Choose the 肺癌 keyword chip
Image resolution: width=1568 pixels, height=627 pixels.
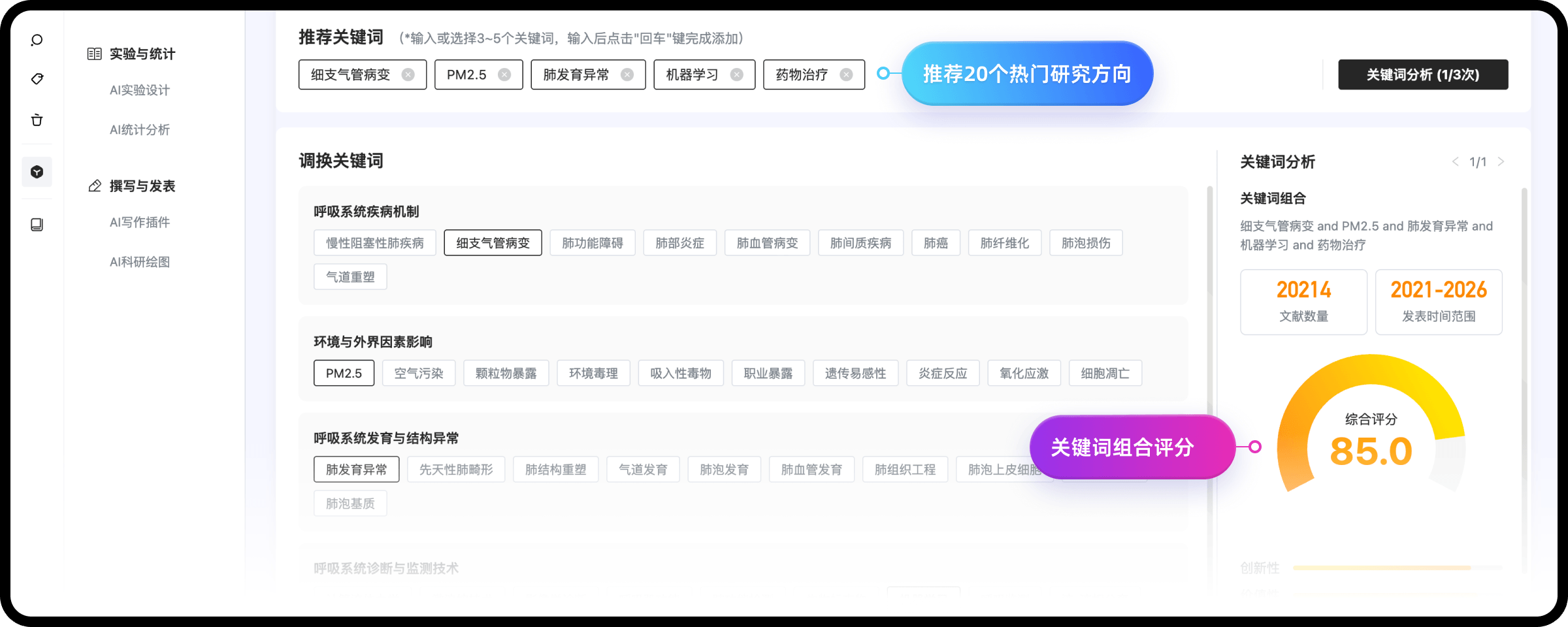click(936, 243)
